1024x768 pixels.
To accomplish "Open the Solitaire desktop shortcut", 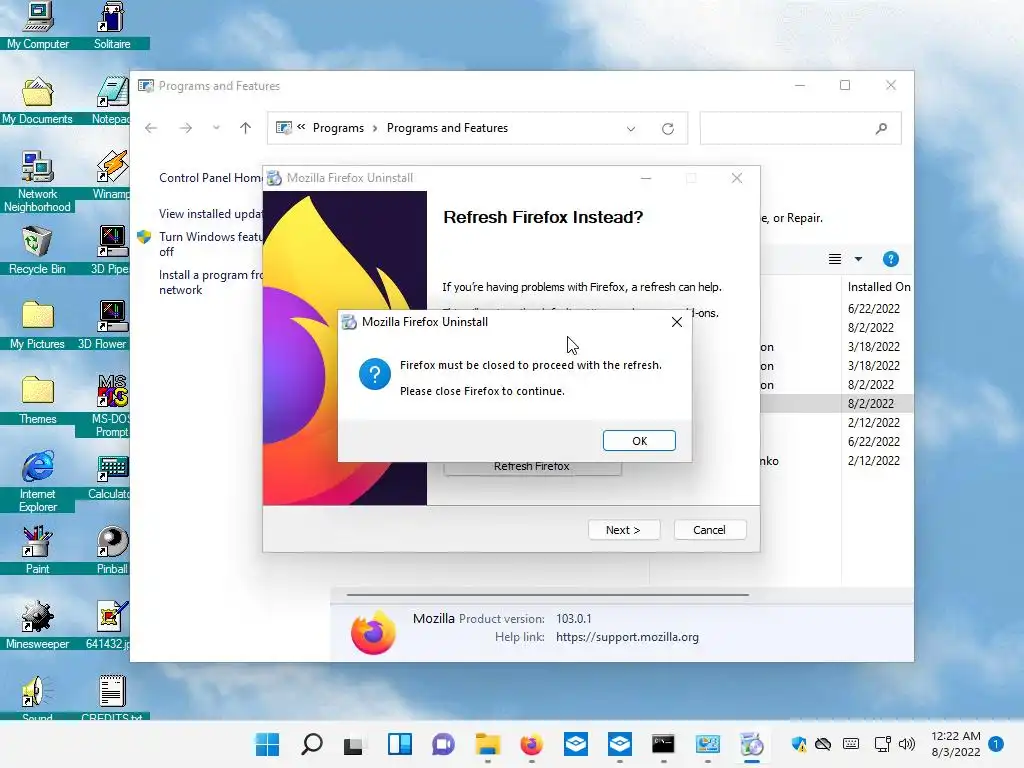I will tap(112, 25).
